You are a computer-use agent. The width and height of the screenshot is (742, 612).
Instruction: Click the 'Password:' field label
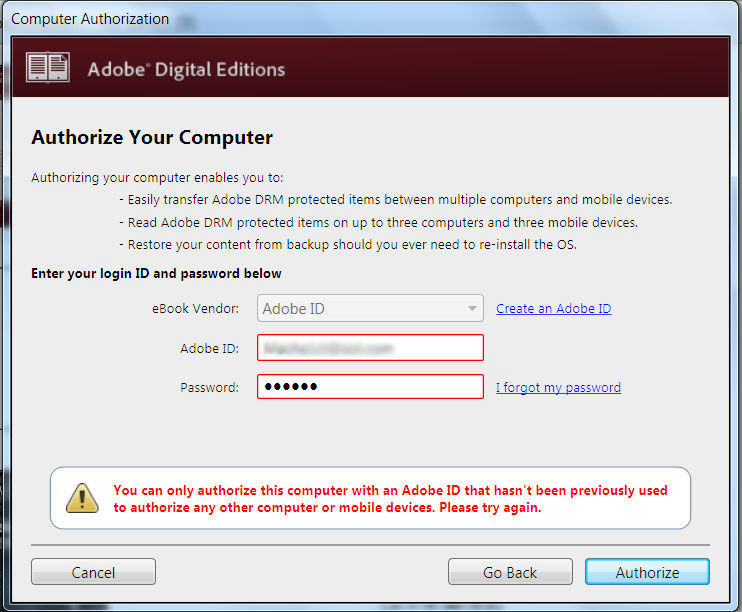pyautogui.click(x=210, y=387)
